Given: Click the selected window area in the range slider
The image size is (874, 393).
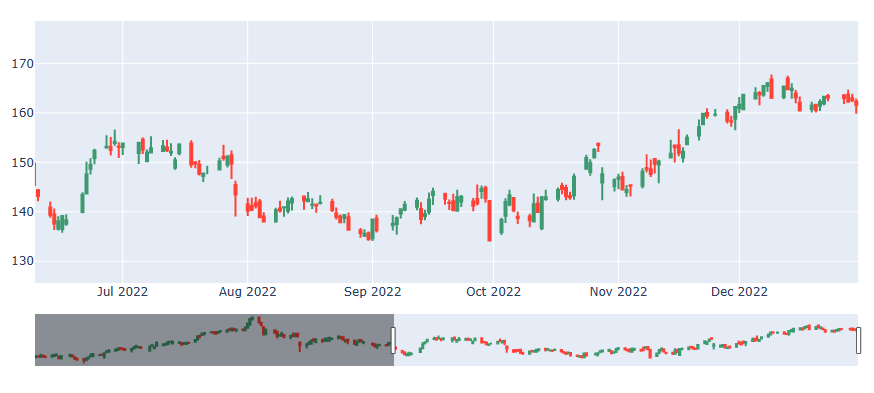Looking at the screenshot, I should pyautogui.click(x=625, y=340).
